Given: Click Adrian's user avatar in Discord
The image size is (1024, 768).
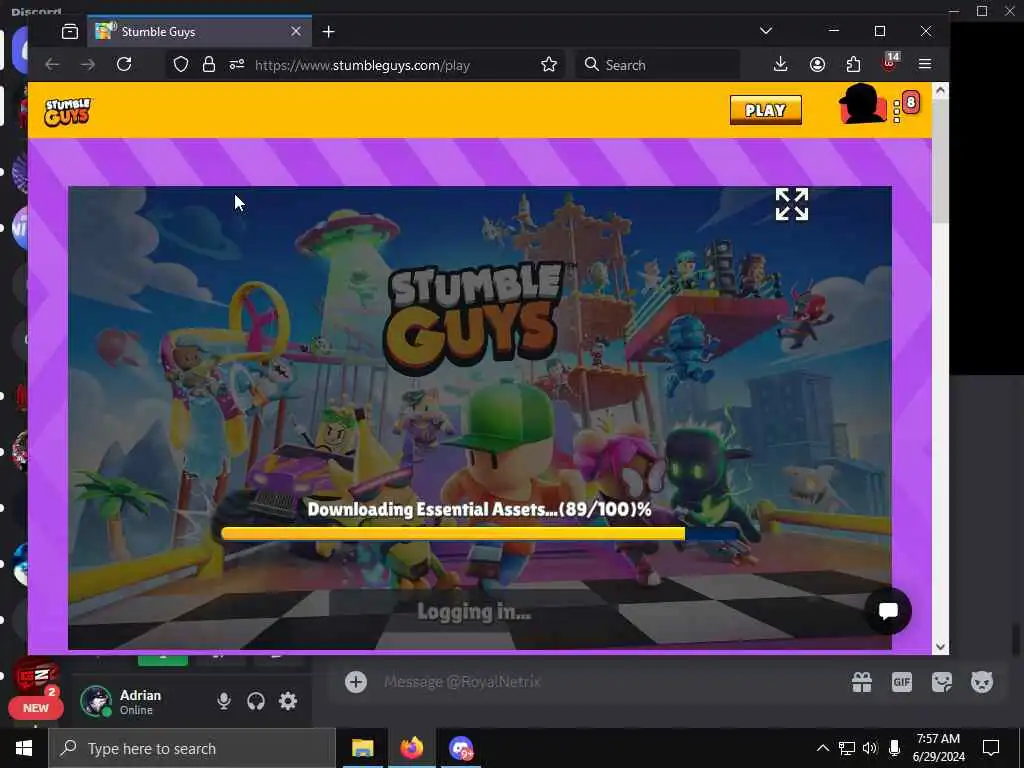Looking at the screenshot, I should click(96, 701).
